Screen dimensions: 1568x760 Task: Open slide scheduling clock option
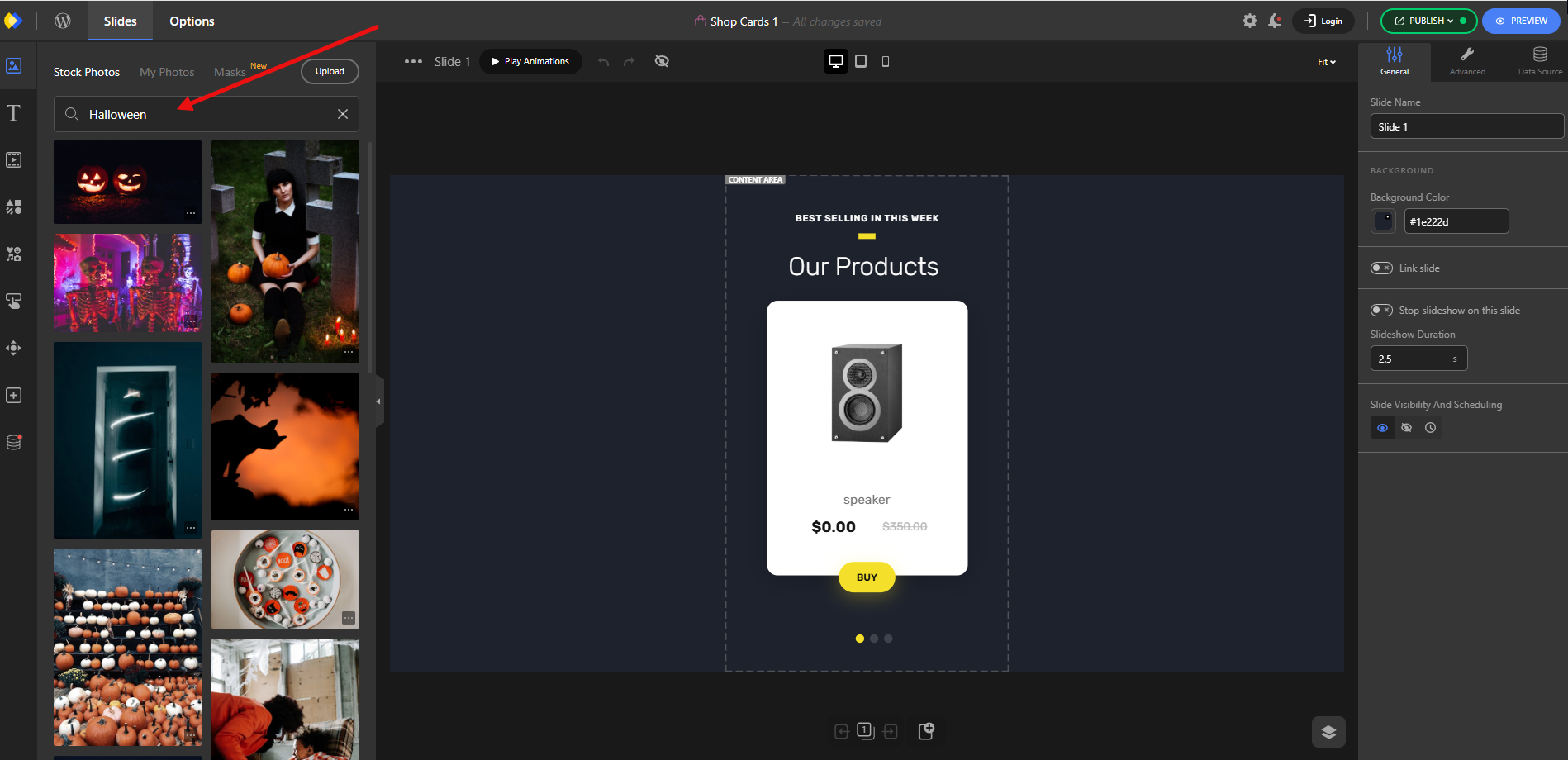[1430, 428]
